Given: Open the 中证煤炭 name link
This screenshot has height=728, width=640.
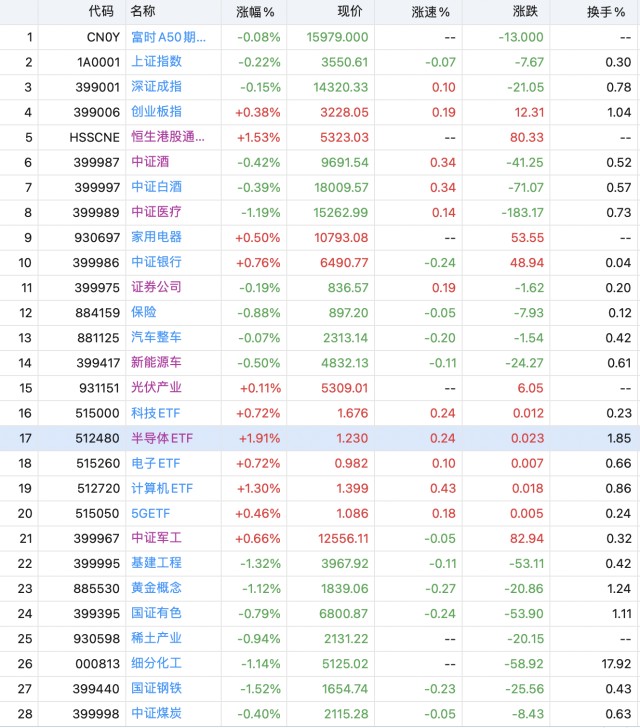Looking at the screenshot, I should (156, 714).
